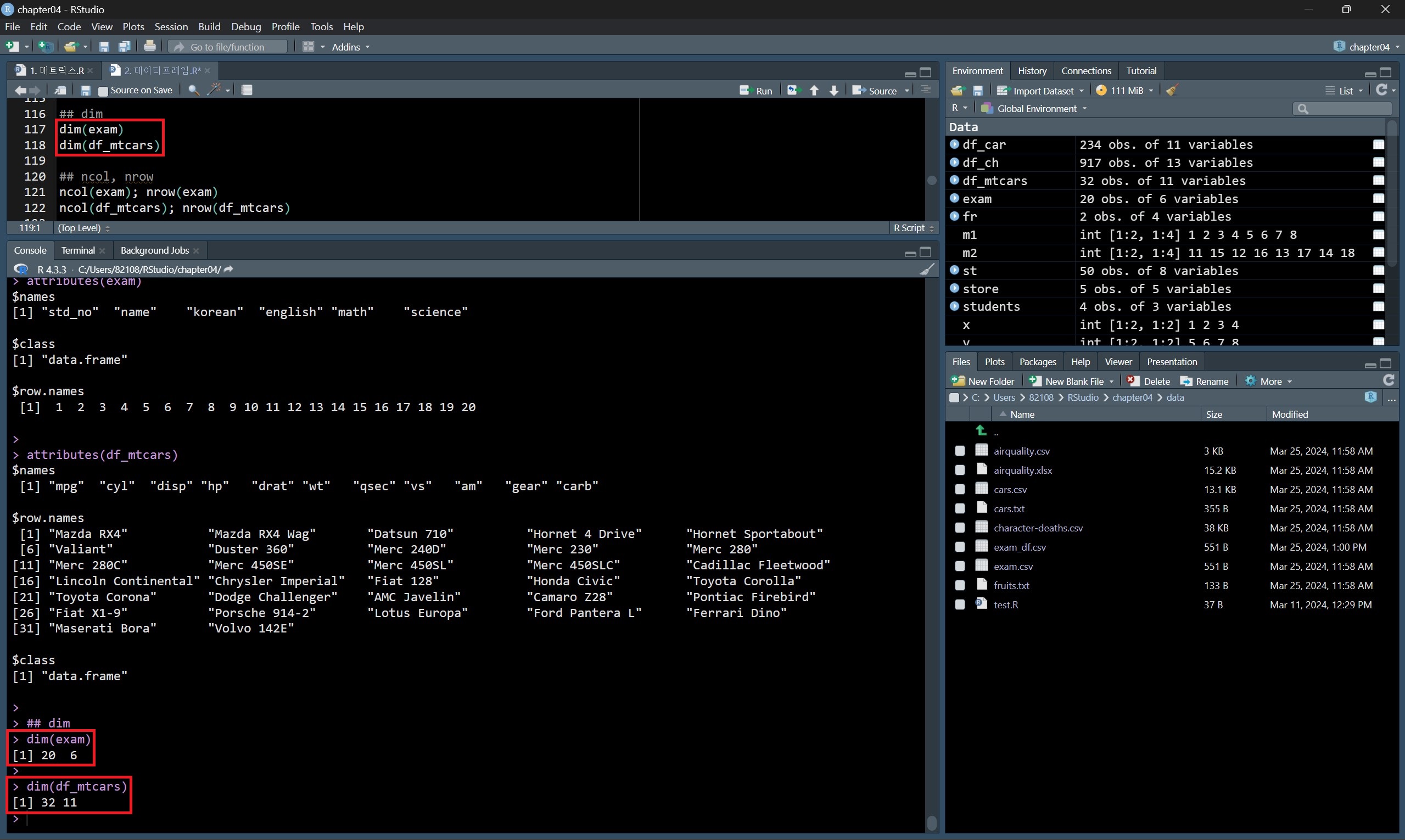
Task: Select the exam_df.csv file checkbox
Action: tap(960, 547)
